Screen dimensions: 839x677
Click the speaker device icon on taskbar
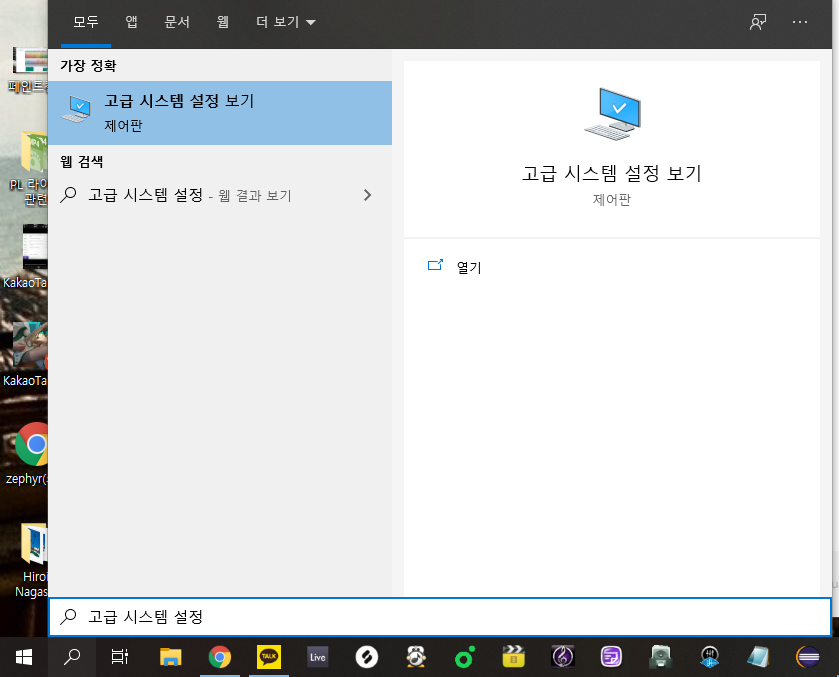tap(661, 657)
